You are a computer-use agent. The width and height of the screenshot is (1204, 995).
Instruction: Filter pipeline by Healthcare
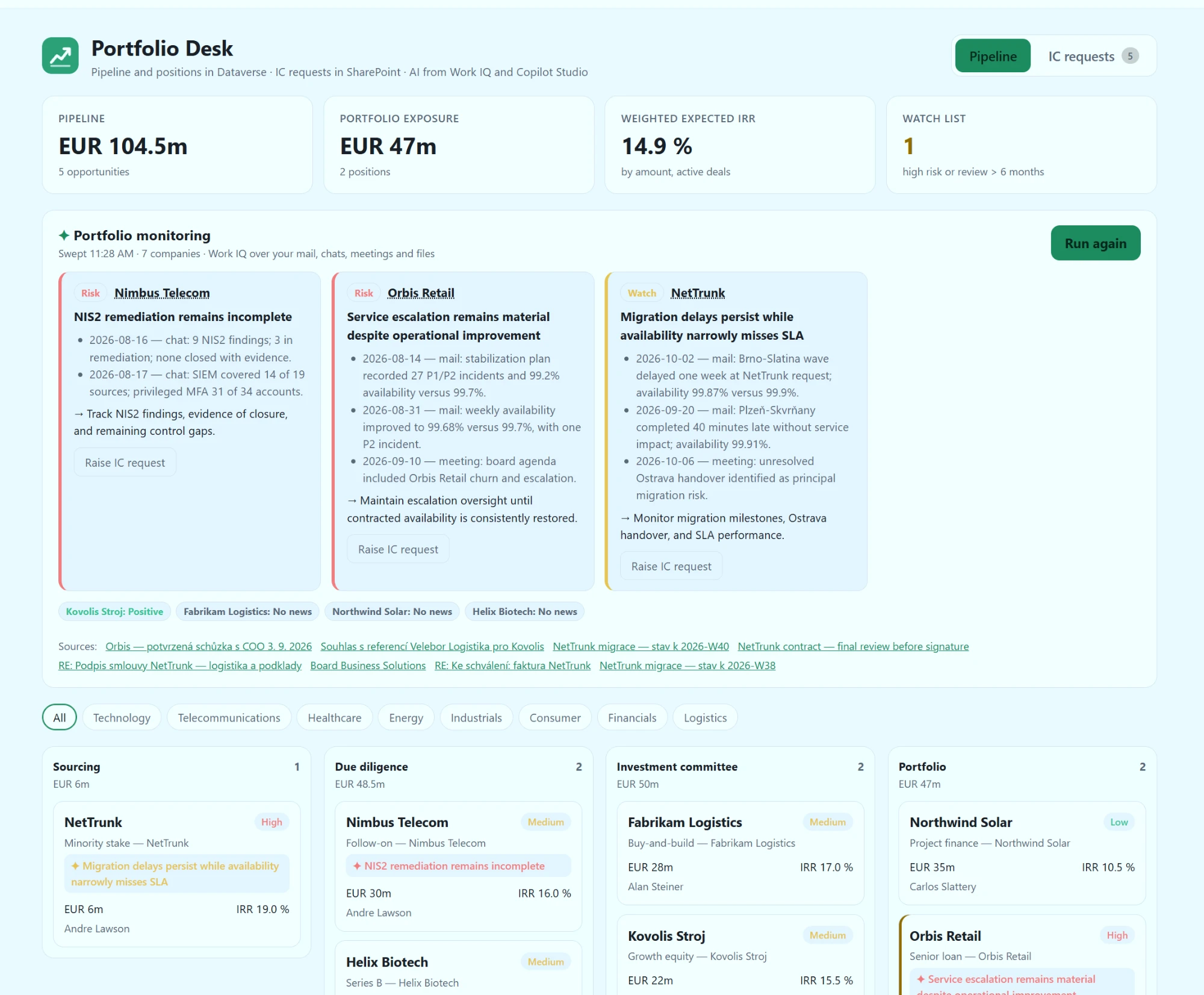tap(335, 717)
